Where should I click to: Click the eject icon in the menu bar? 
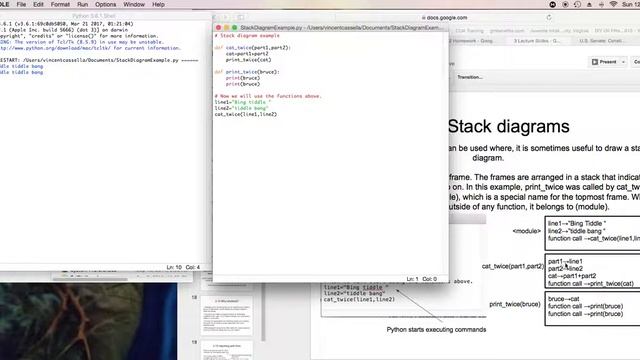(589, 4)
